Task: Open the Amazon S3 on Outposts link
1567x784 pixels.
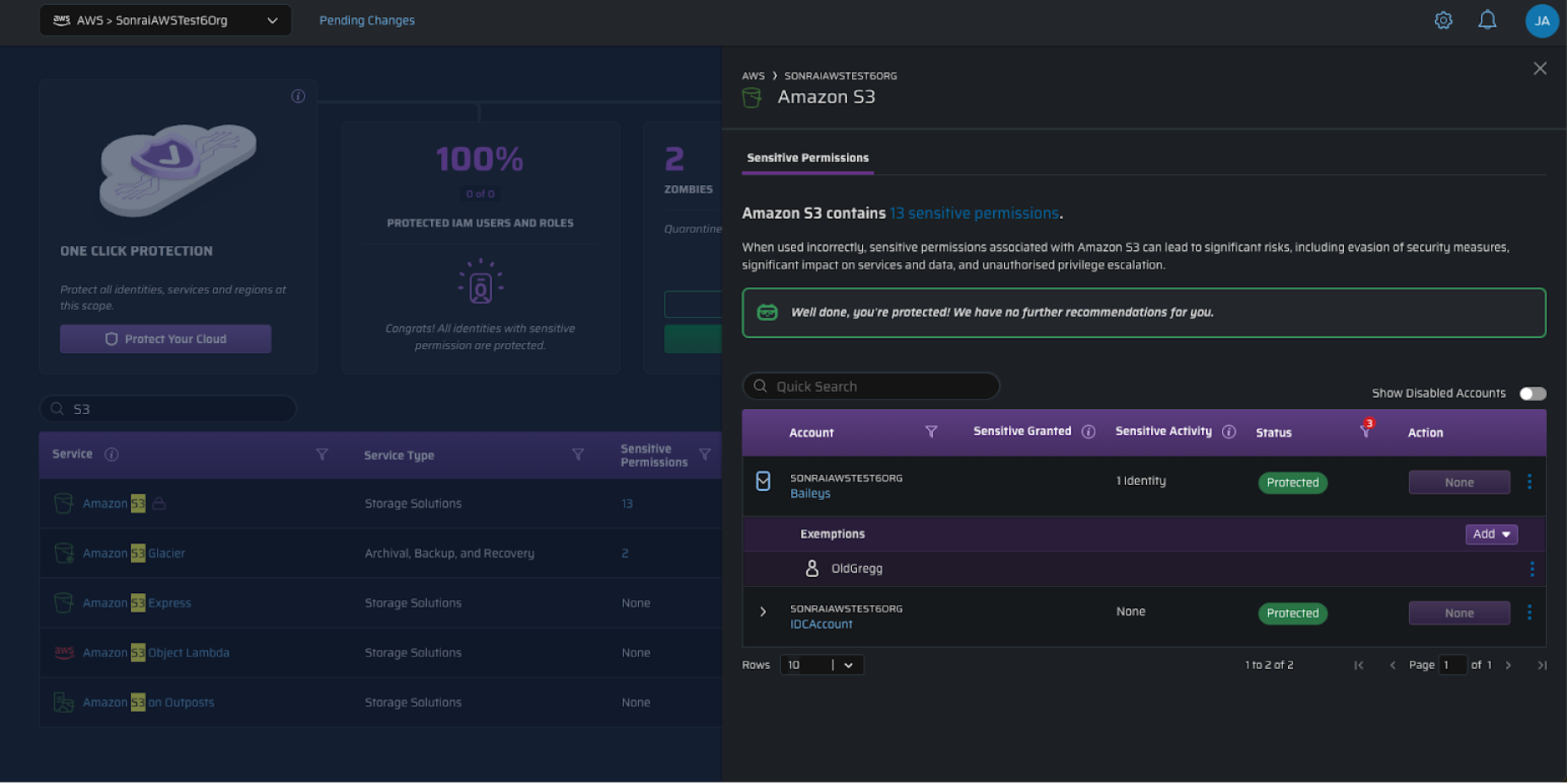Action: [x=148, y=702]
